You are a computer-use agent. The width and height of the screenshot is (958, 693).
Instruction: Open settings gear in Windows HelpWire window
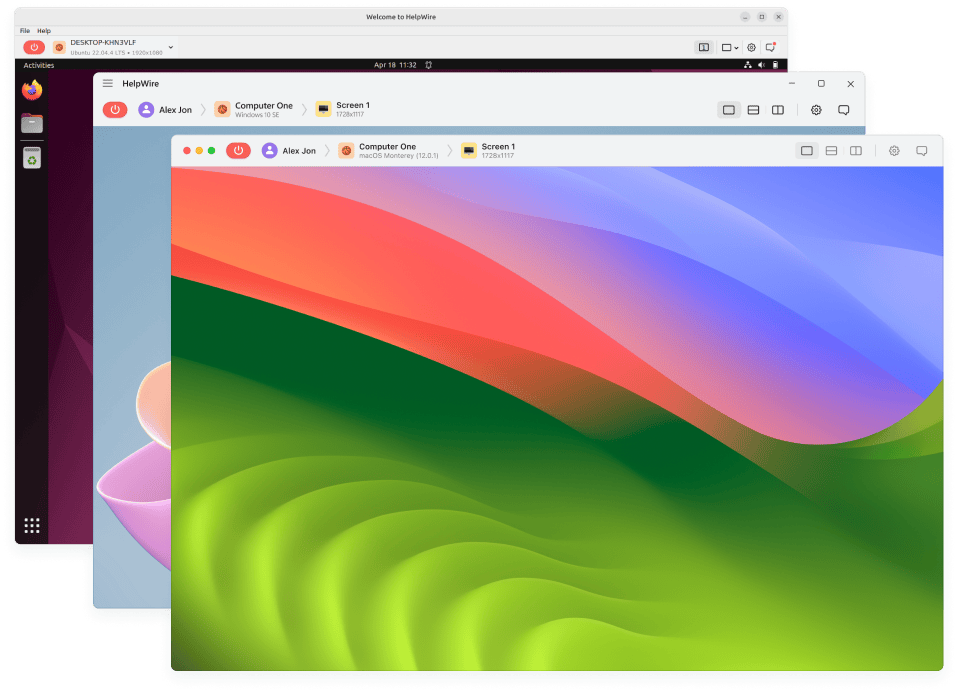pos(816,110)
